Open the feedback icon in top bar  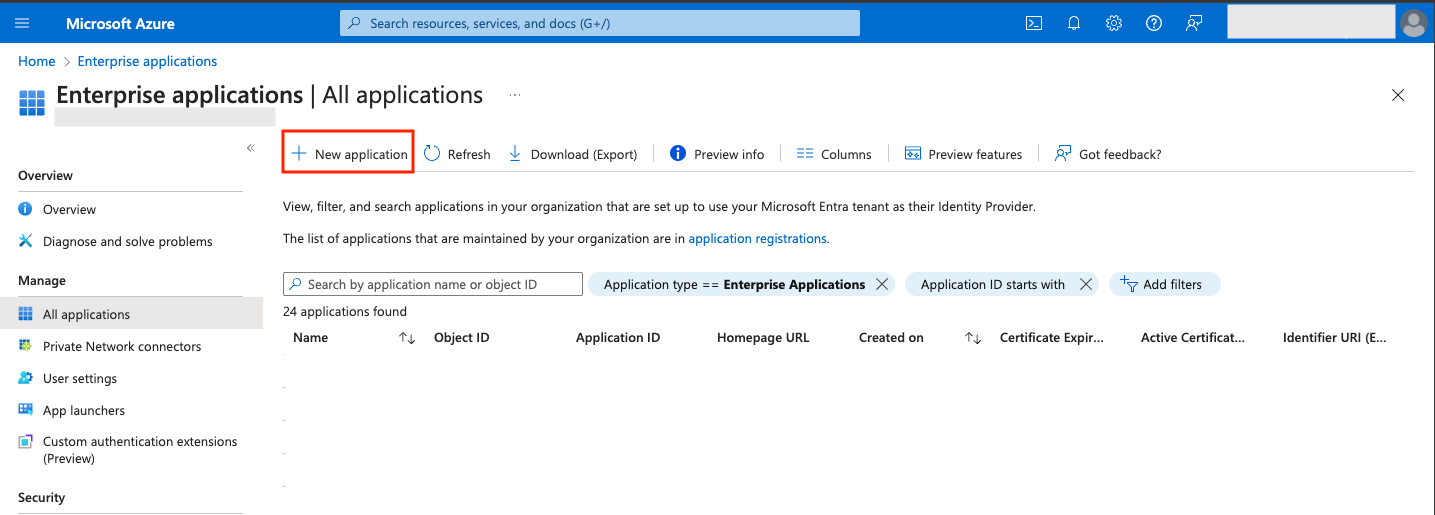[1193, 23]
